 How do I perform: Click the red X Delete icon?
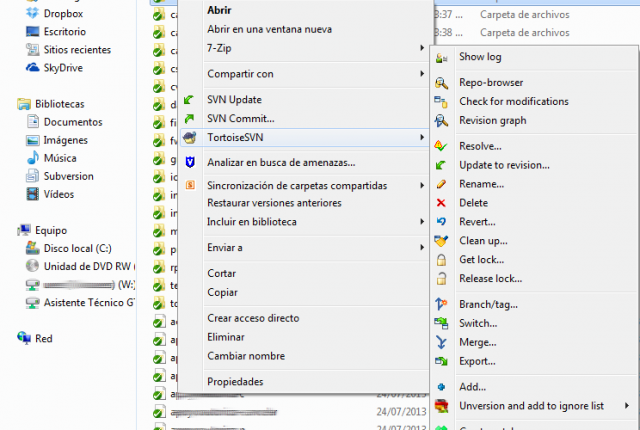441,203
